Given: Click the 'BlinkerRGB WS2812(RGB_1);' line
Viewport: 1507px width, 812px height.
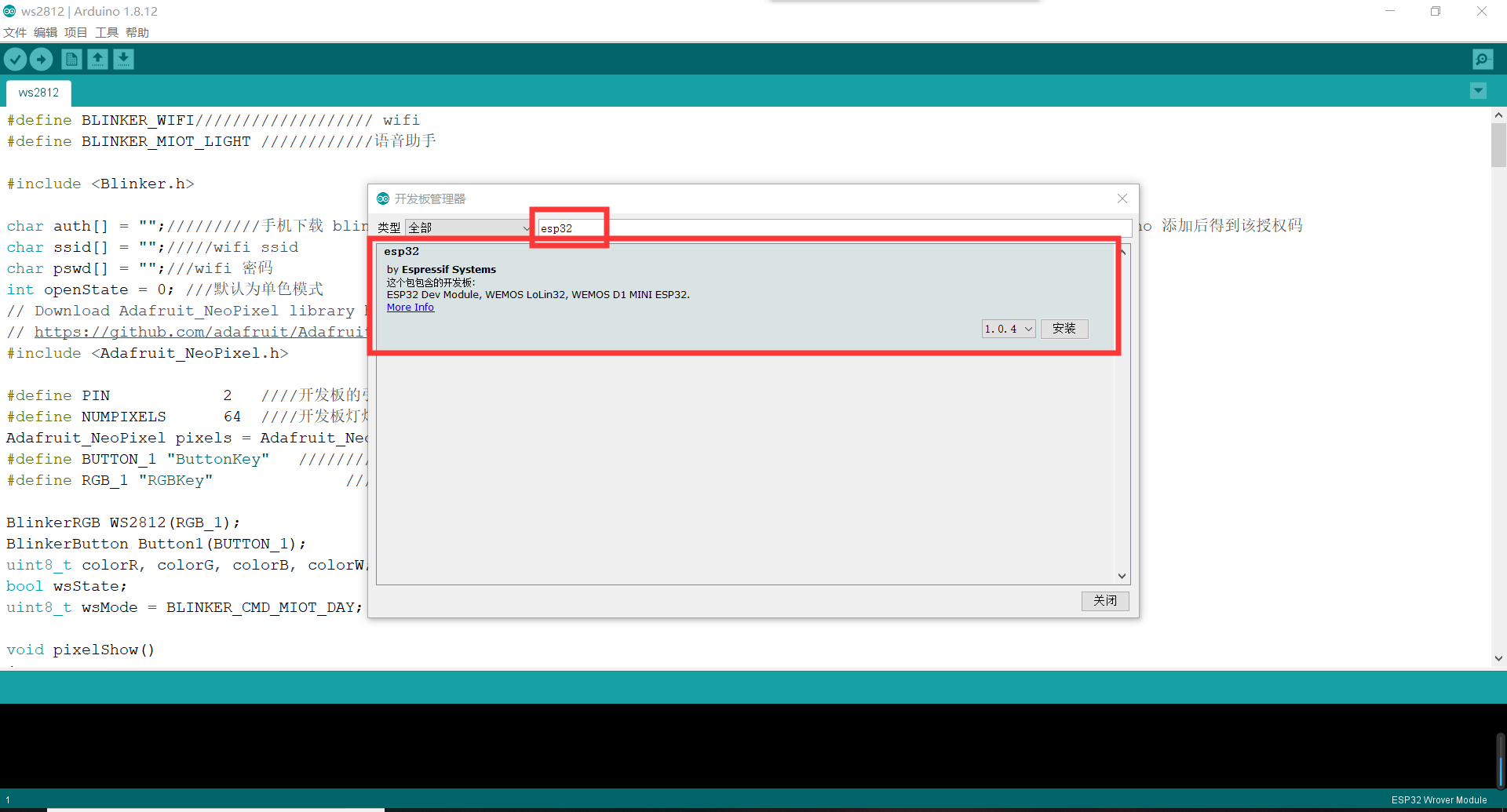Looking at the screenshot, I should coord(123,523).
